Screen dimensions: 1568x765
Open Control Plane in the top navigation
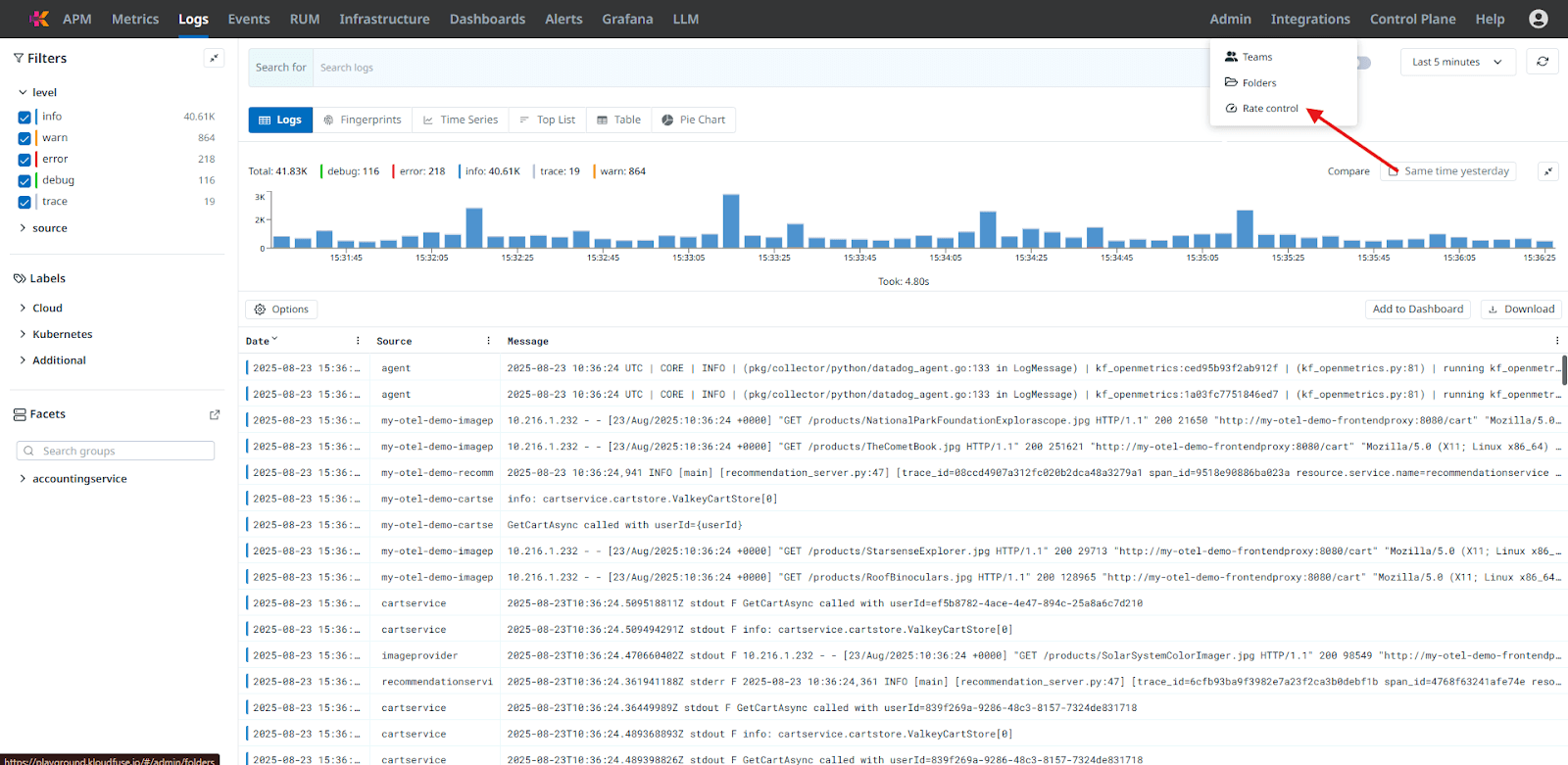coord(1412,19)
